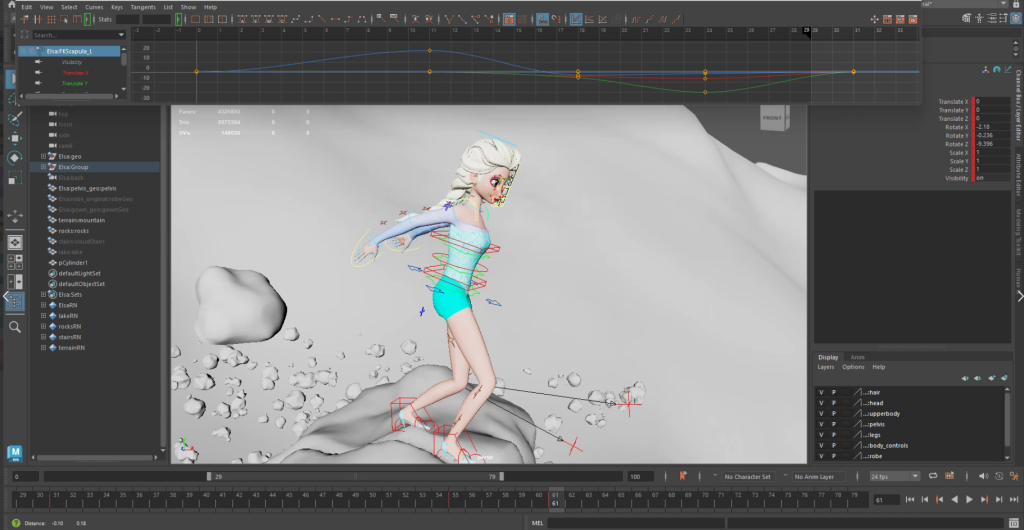
Task: Open Graph Editor search filter dropdown
Action: point(121,35)
